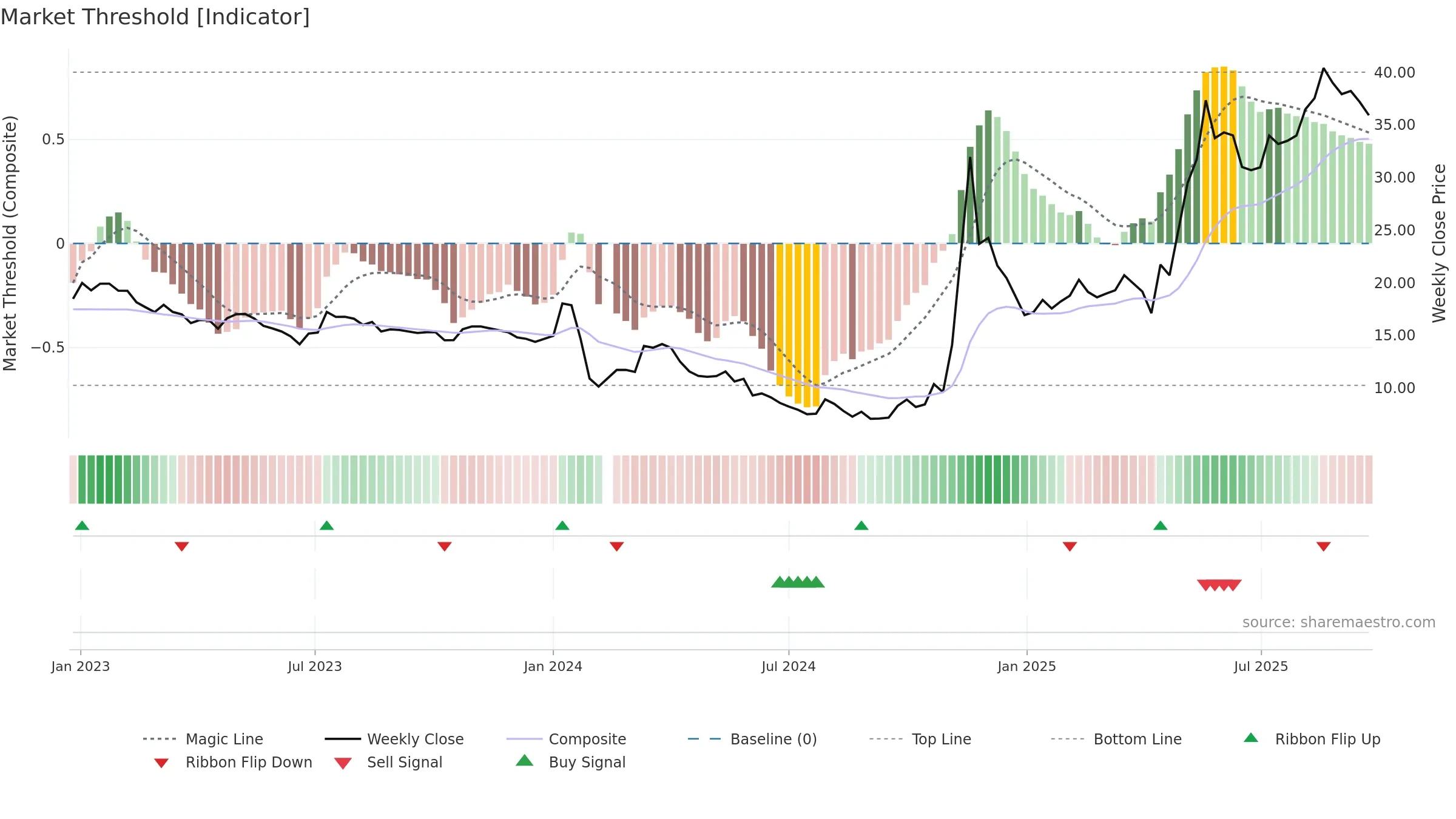Click the 40.00 price axis tick
1456x819 pixels.
coord(1395,72)
